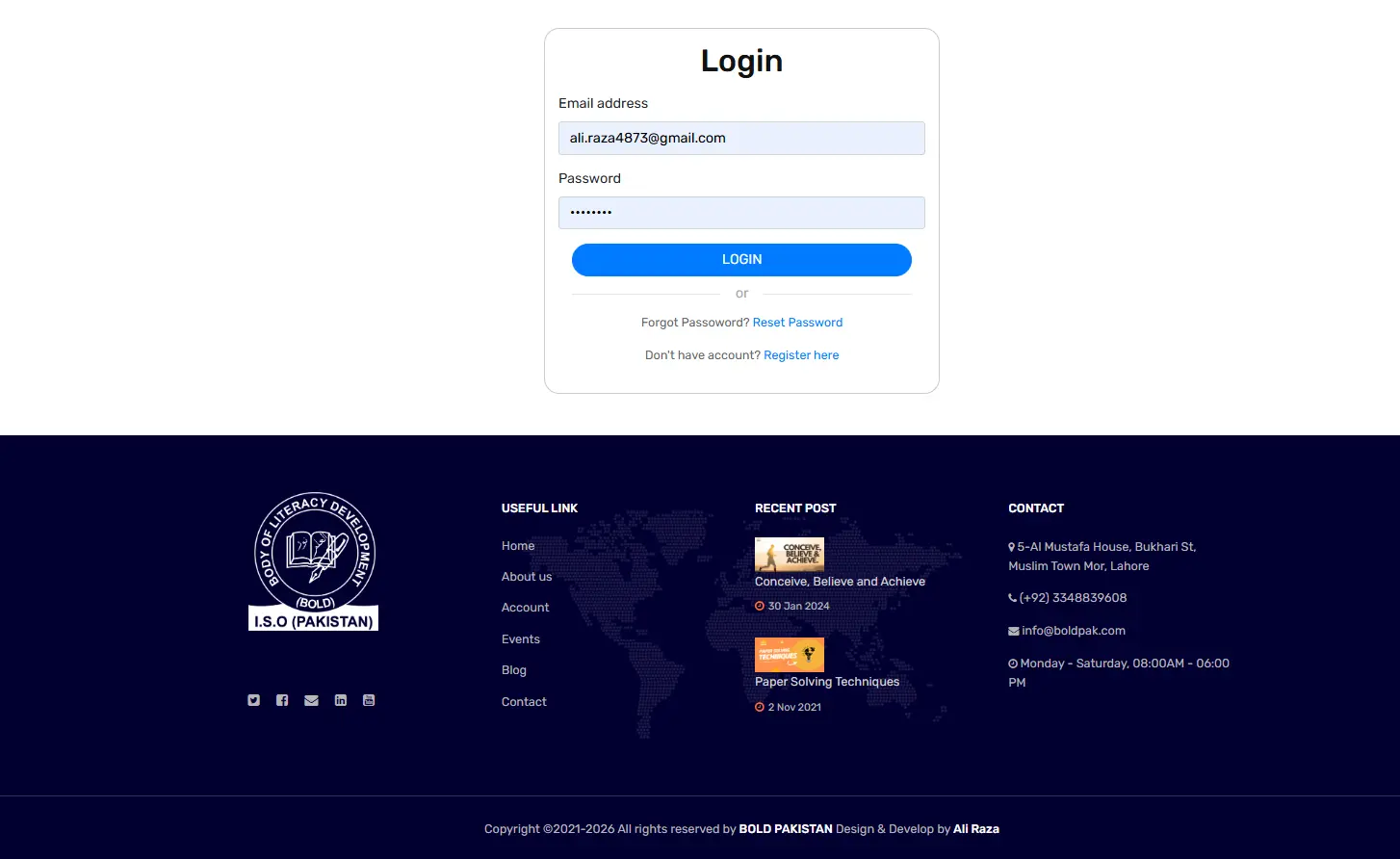Screen dimensions: 1400x859
Task: Click the (+92) 3348839608 phone number
Action: pyautogui.click(x=1073, y=598)
